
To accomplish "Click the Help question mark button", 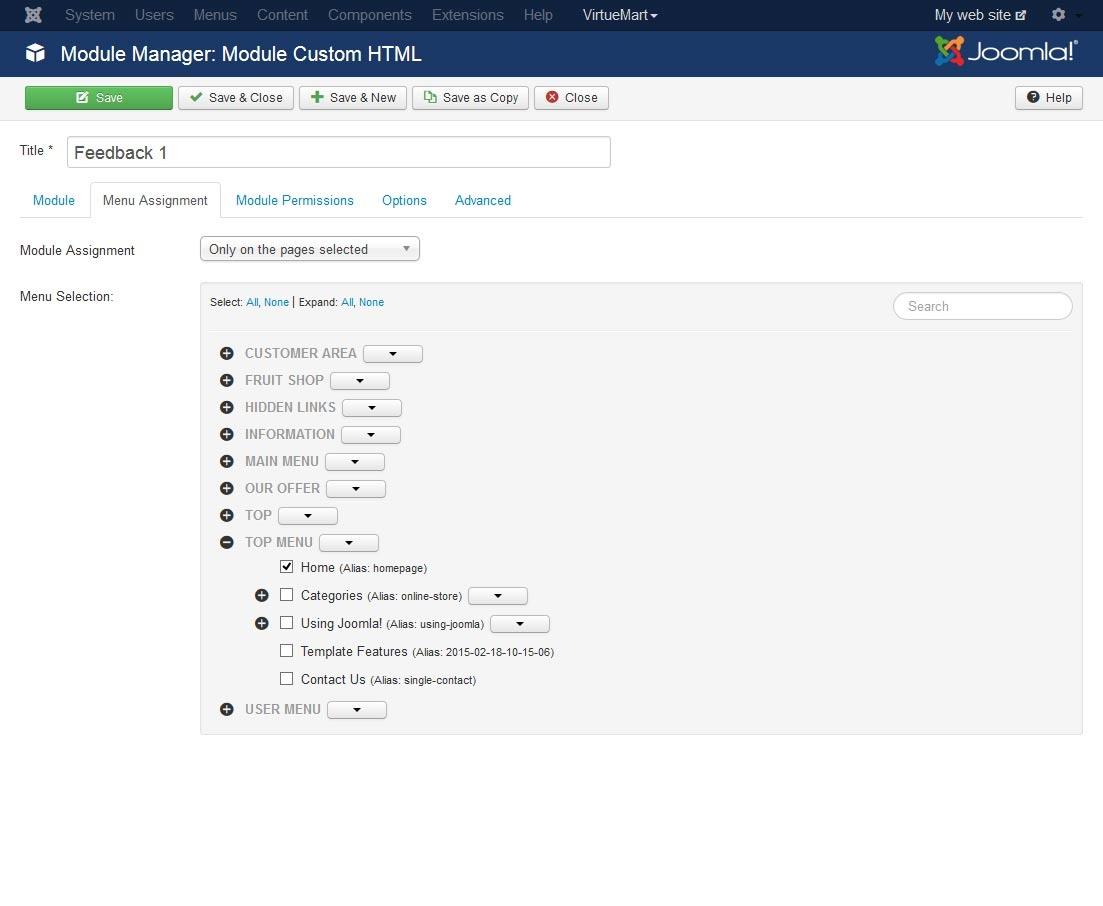I will (x=1048, y=97).
